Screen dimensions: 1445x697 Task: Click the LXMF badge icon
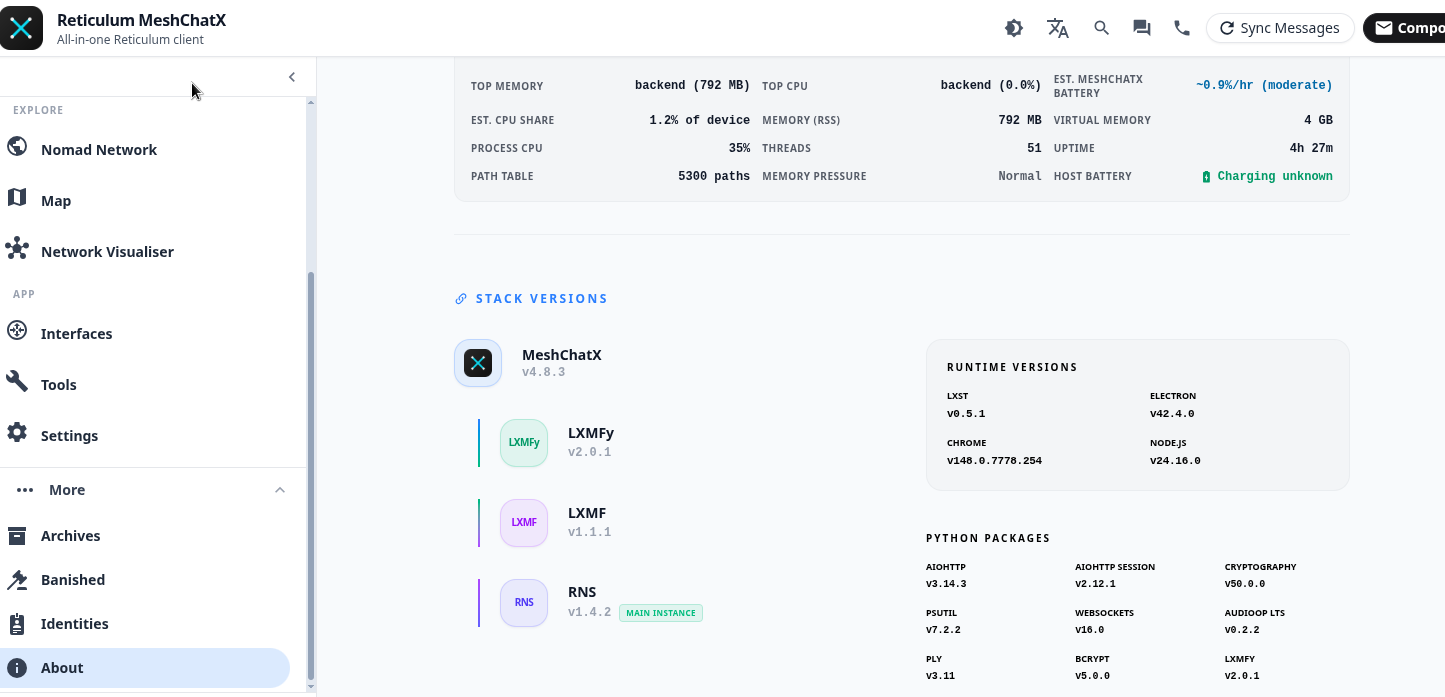524,522
